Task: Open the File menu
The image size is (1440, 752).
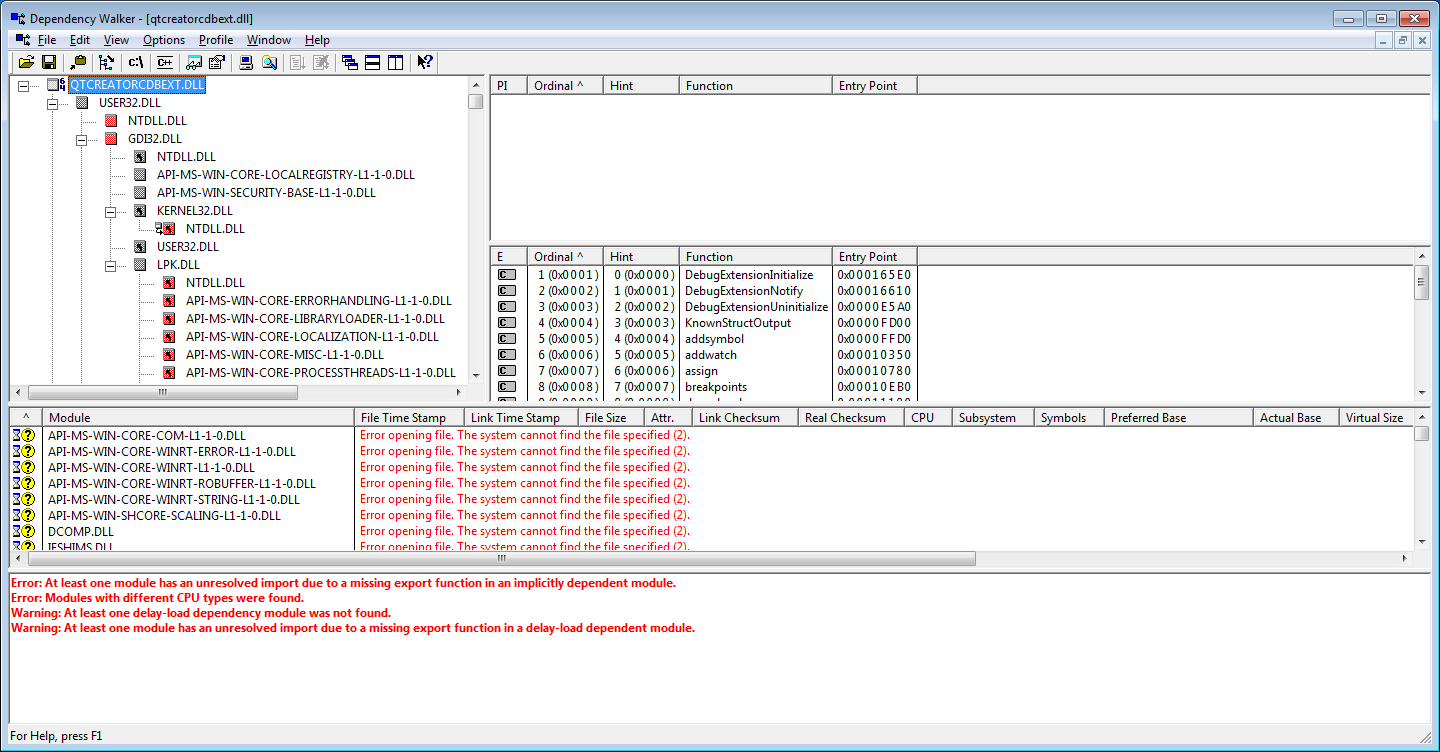Action: [x=47, y=40]
